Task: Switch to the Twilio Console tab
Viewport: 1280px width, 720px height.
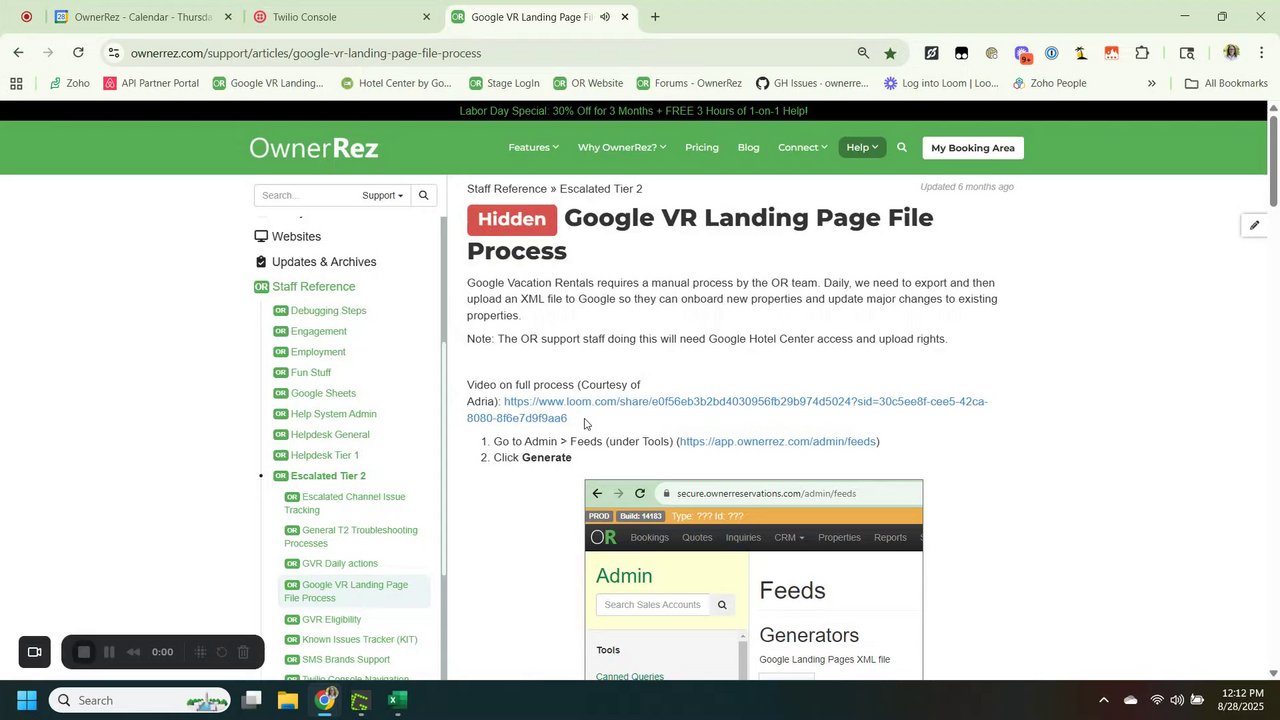Action: (342, 17)
